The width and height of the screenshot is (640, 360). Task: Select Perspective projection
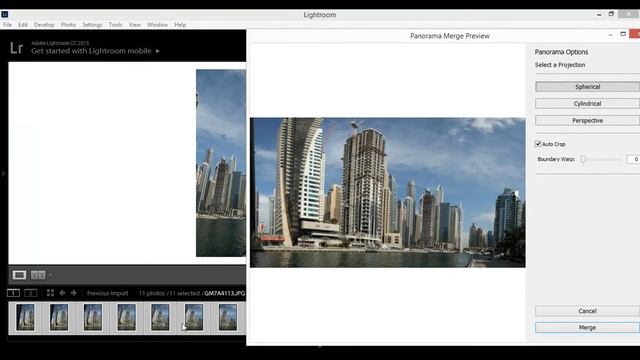(587, 120)
